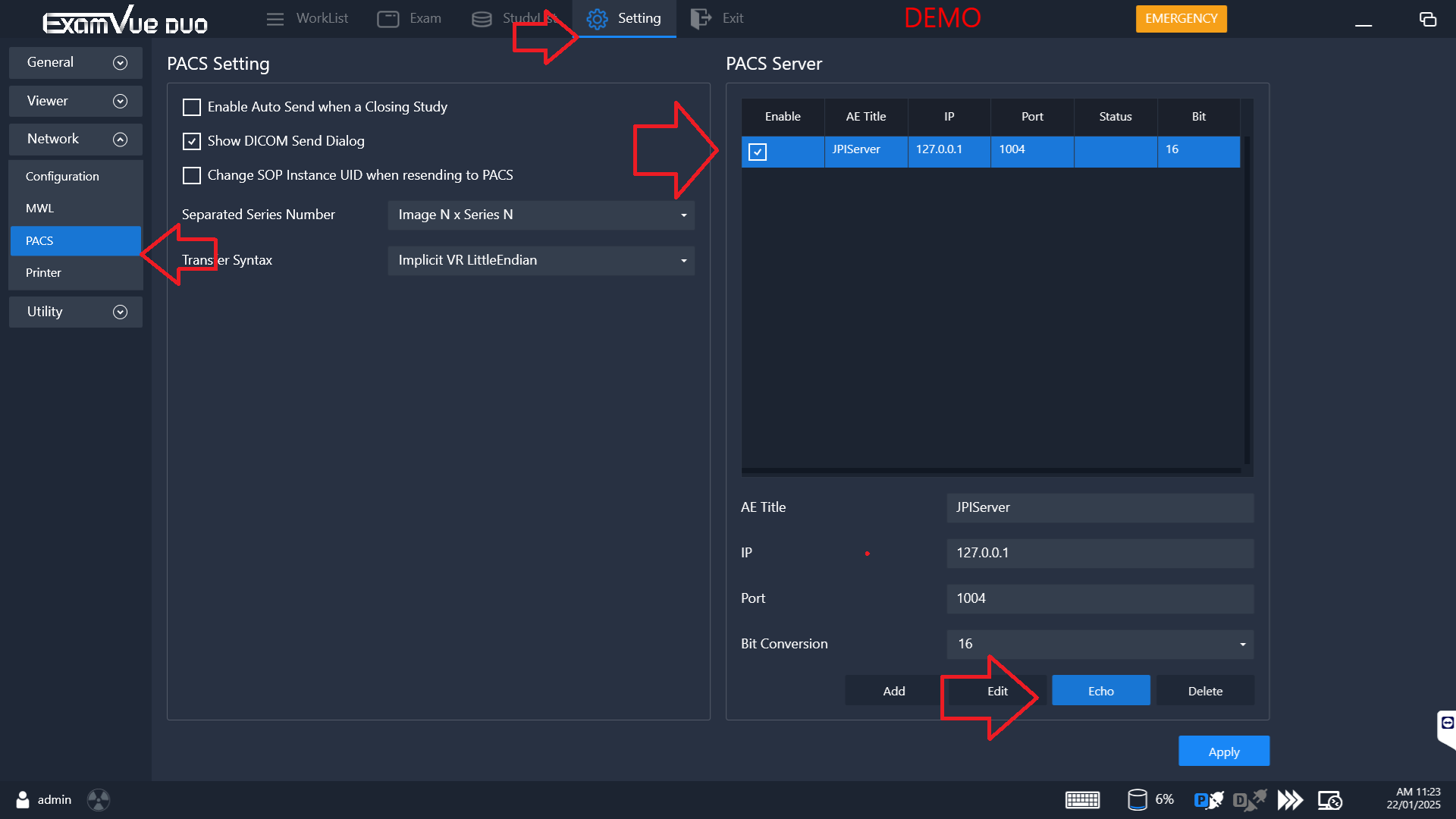Image resolution: width=1456 pixels, height=819 pixels.
Task: Click the admin user icon
Action: click(23, 800)
